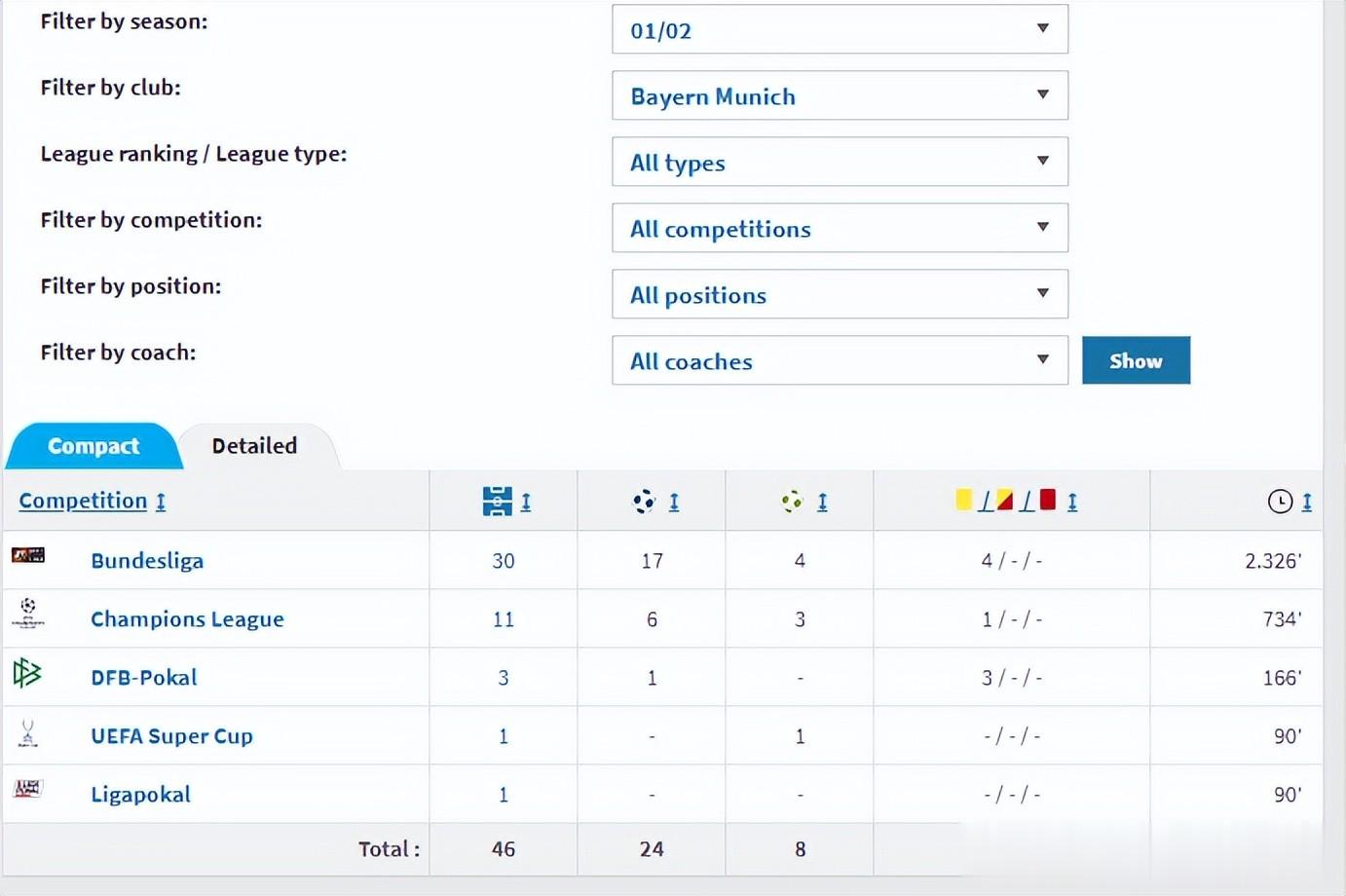1346x896 pixels.
Task: Click the red card icon in header
Action: click(x=1048, y=500)
